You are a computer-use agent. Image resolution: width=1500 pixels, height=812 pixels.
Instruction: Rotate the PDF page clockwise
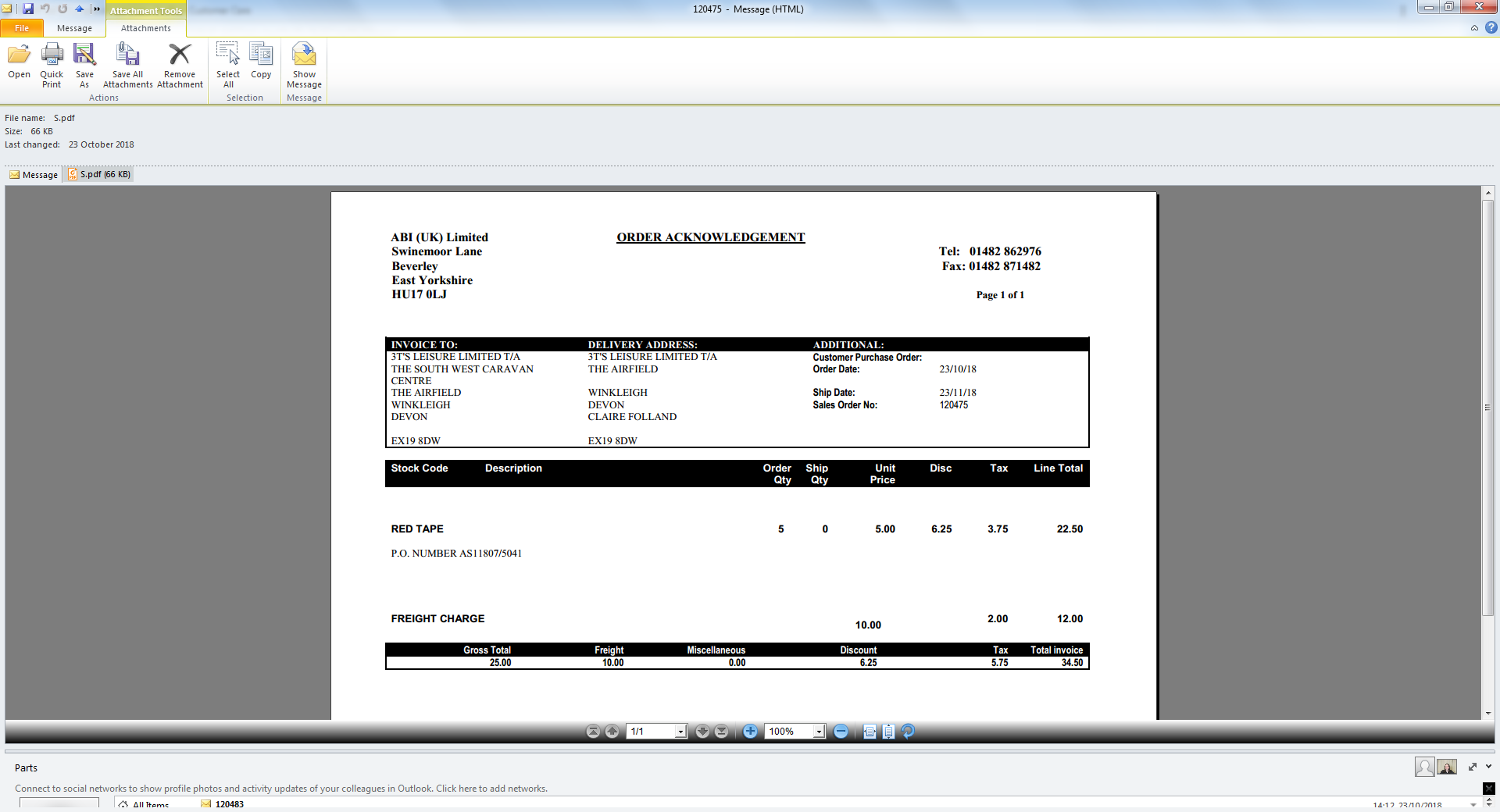pyautogui.click(x=908, y=732)
